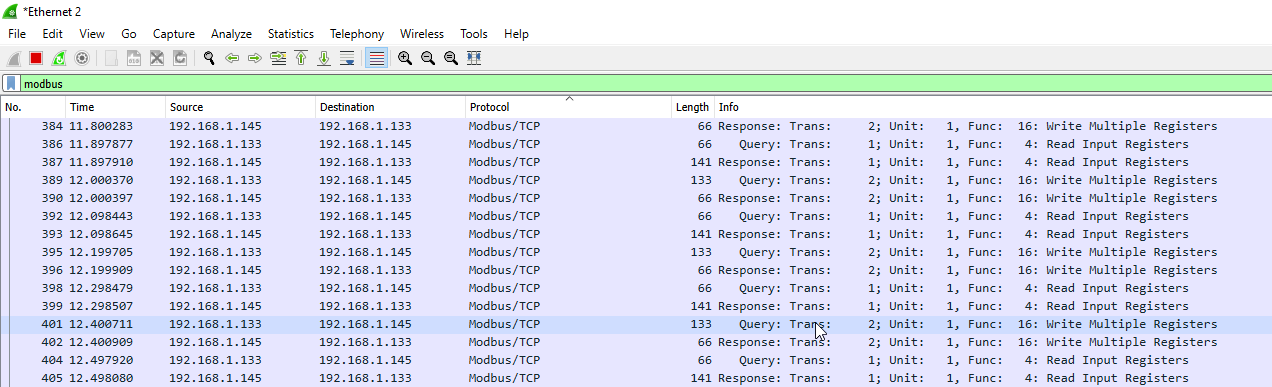Screen dimensions: 1272x387
Task: Toggle packet colorization rules
Action: coord(376,58)
